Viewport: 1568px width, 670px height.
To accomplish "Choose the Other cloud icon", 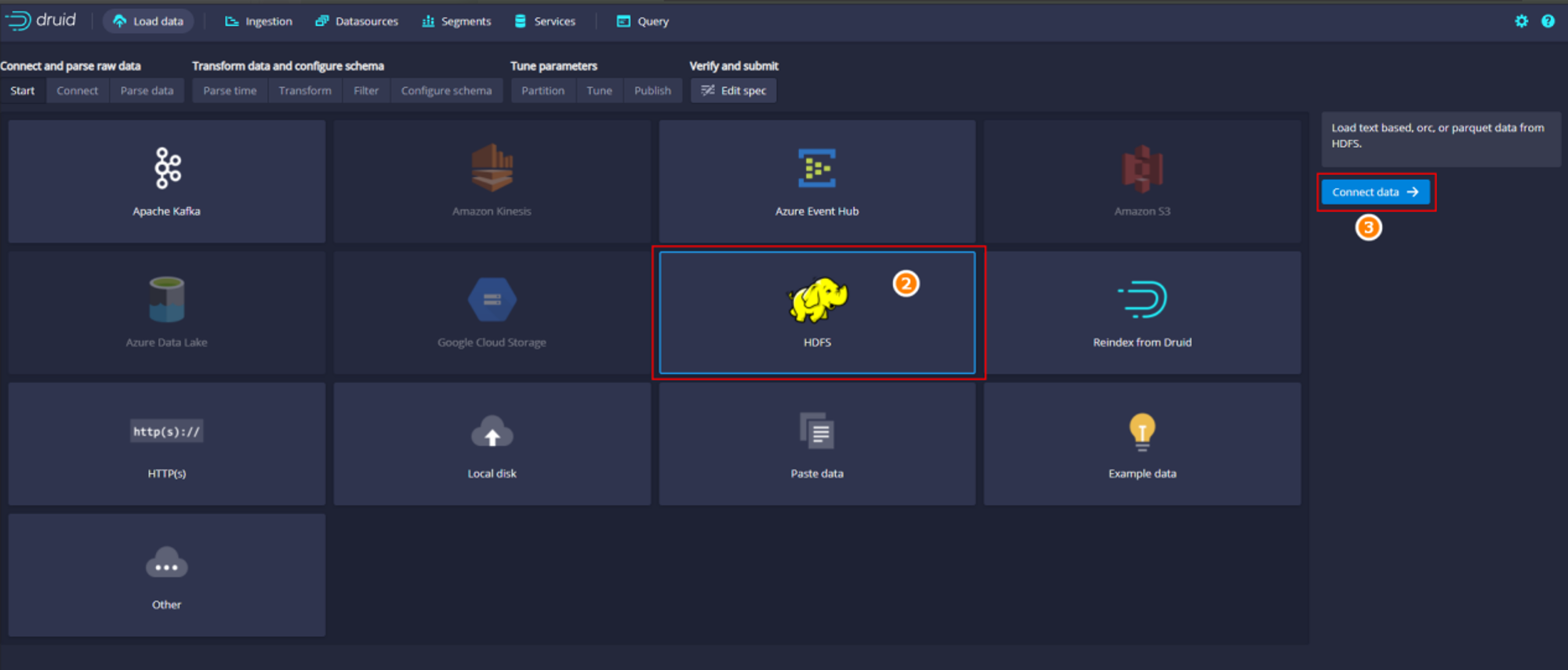I will (167, 563).
